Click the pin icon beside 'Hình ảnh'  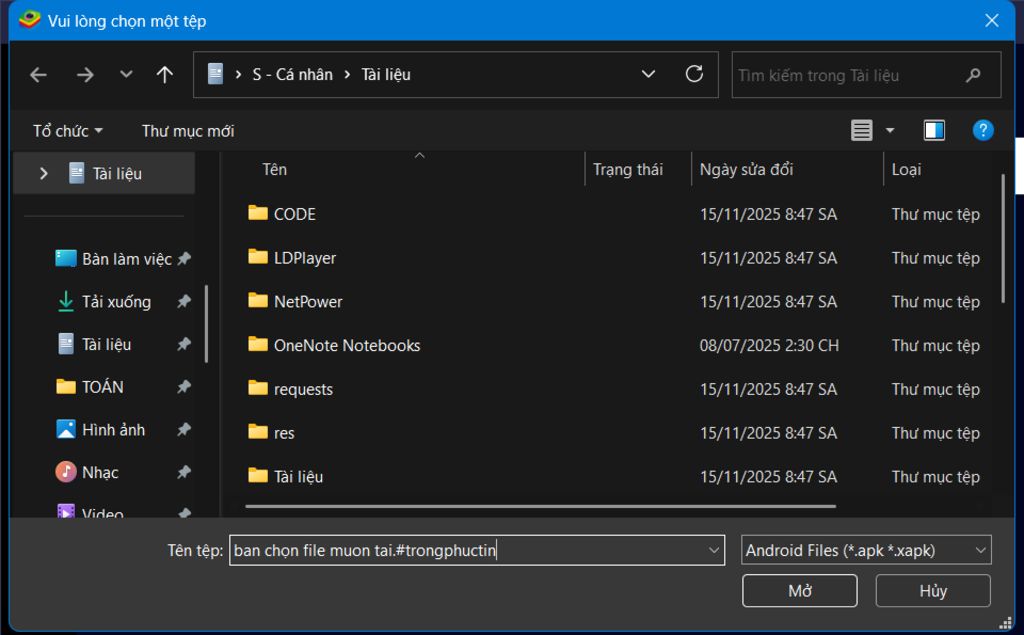(x=184, y=429)
